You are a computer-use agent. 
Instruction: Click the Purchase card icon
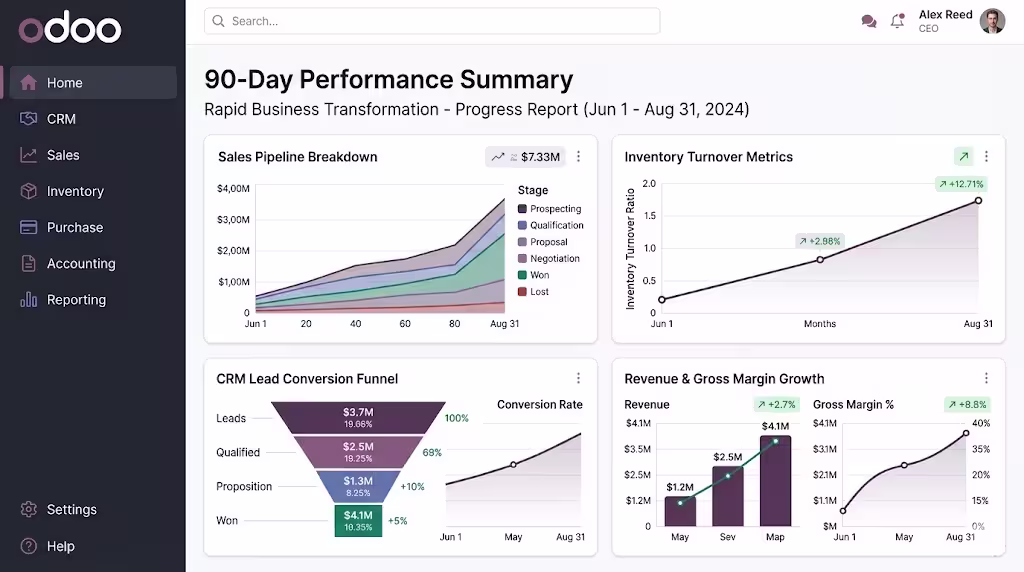pyautogui.click(x=28, y=227)
